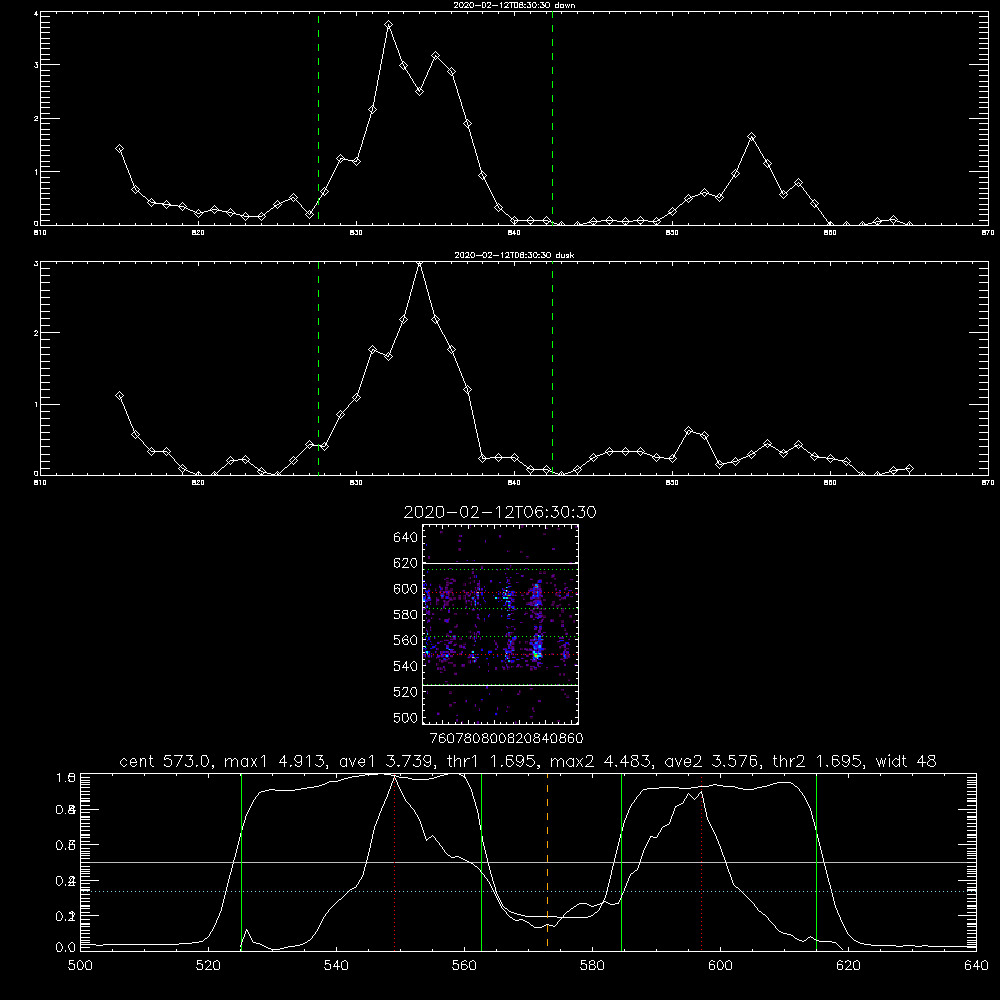
Task: Click the heatmap y-axis label 500
Action: coord(405,717)
